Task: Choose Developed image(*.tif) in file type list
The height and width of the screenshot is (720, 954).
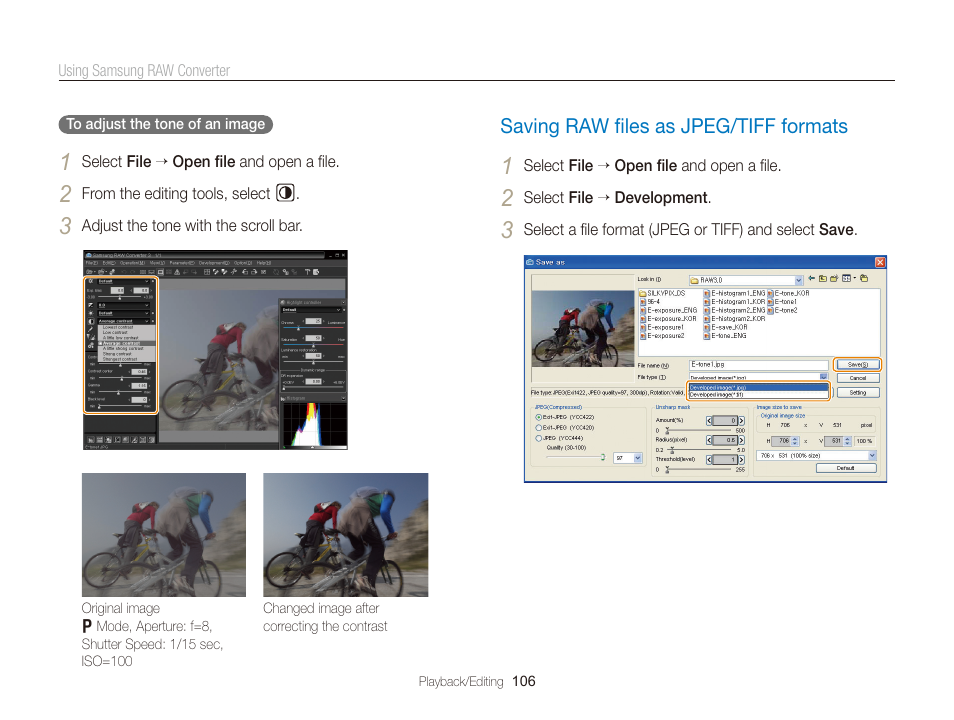Action: click(759, 394)
